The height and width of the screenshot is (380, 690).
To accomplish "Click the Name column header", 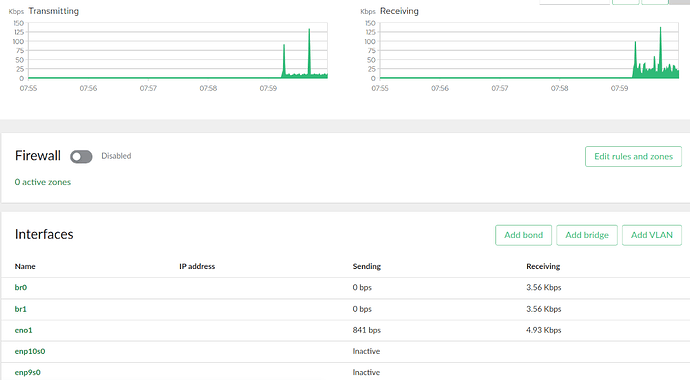I will [x=25, y=267].
